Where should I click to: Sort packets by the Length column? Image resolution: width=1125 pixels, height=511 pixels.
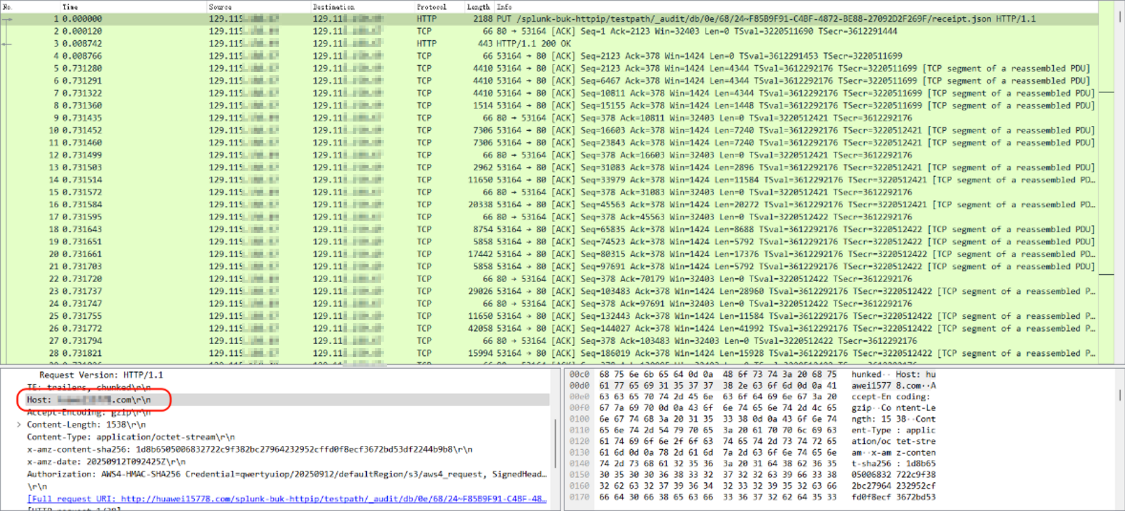478,7
